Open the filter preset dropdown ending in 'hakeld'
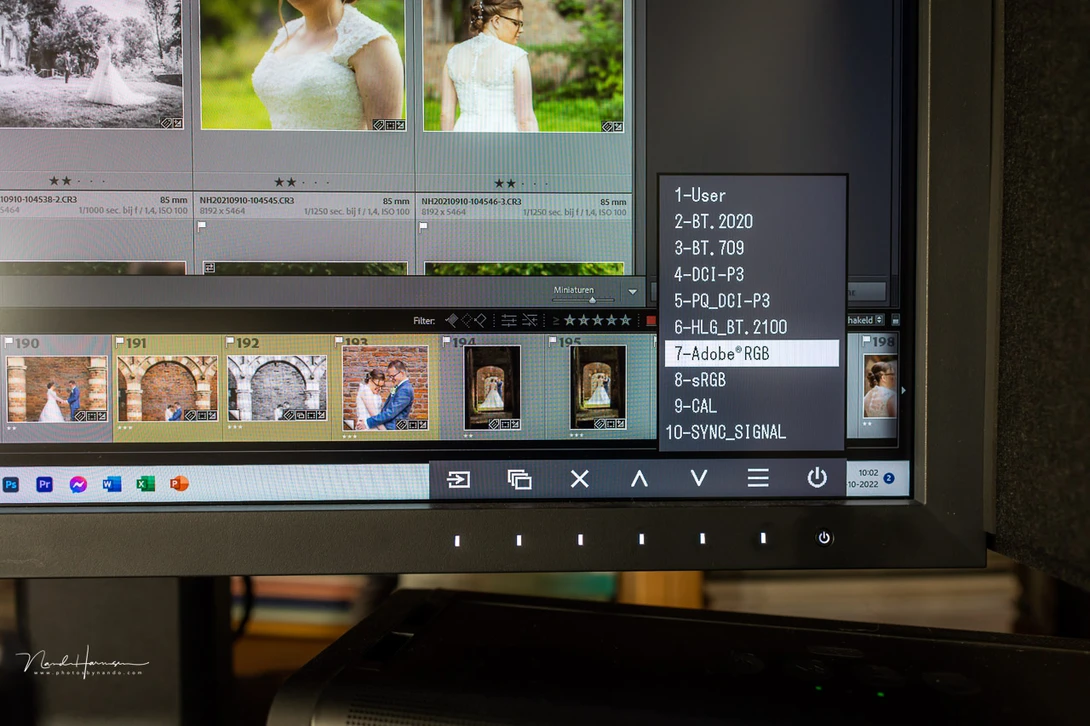This screenshot has height=726, width=1090. pos(865,320)
